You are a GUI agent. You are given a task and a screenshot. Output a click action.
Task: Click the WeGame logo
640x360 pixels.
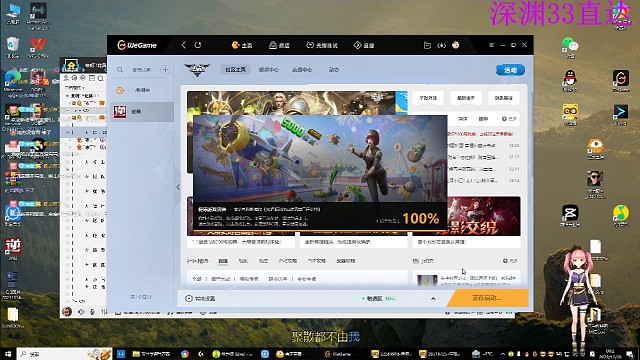click(137, 45)
